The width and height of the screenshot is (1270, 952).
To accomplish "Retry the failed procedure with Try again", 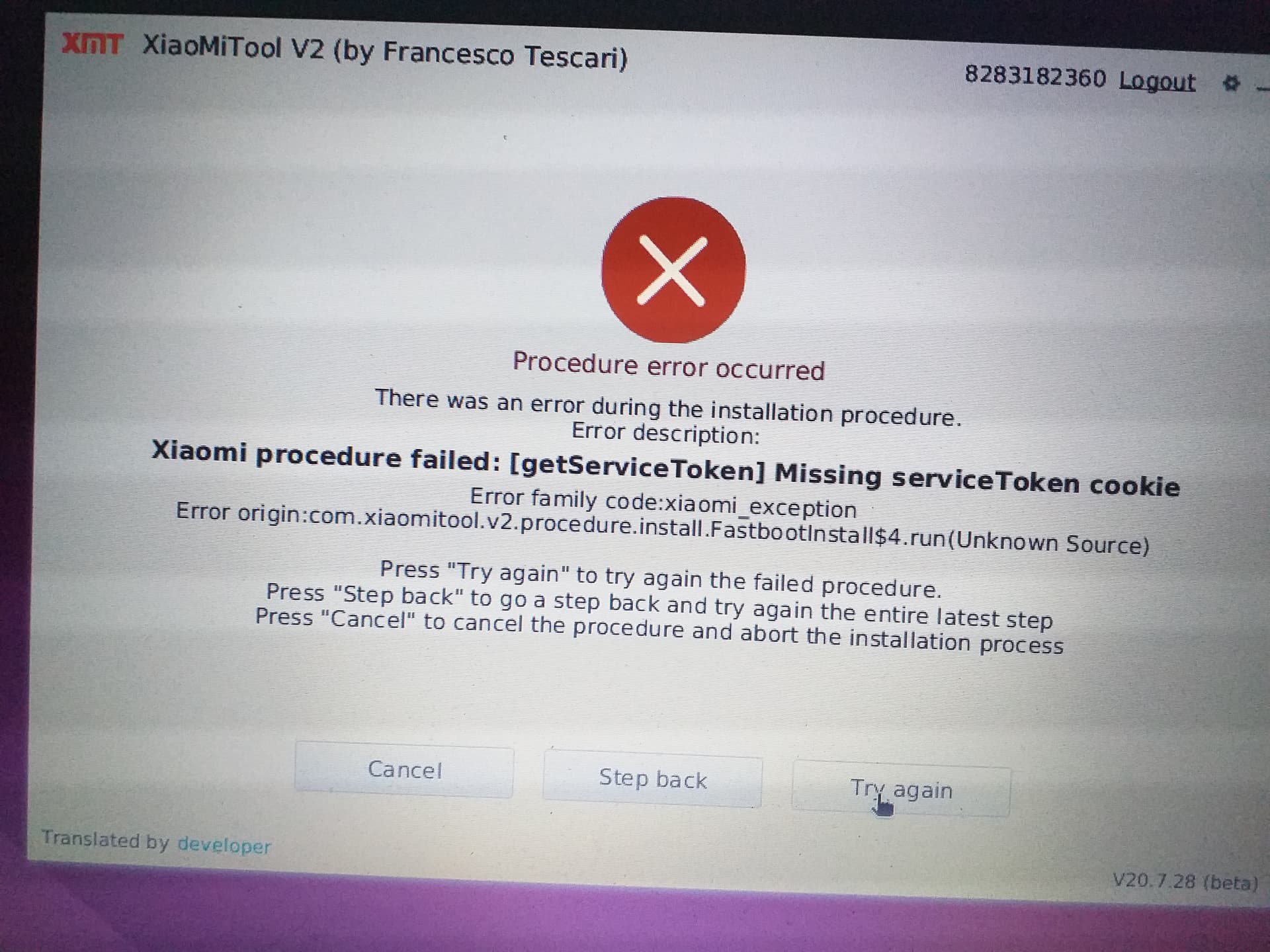I will coord(901,789).
